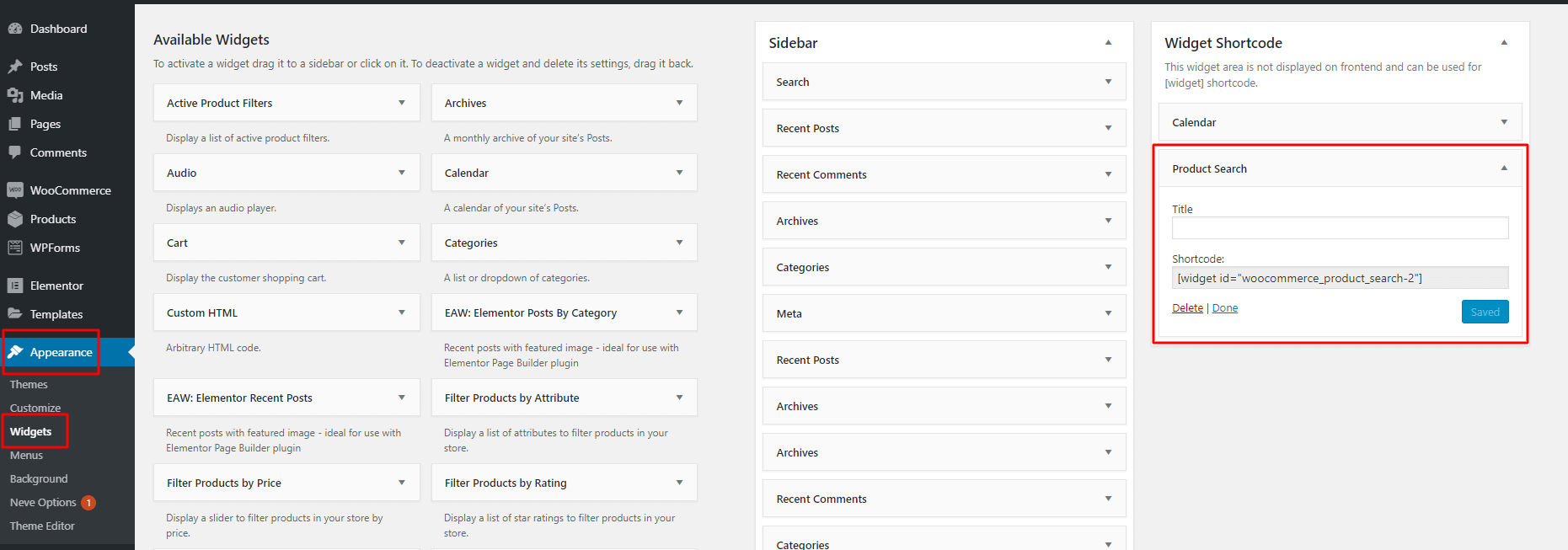The width and height of the screenshot is (1568, 550).
Task: Open Neve Options with notification badge
Action: 44,502
